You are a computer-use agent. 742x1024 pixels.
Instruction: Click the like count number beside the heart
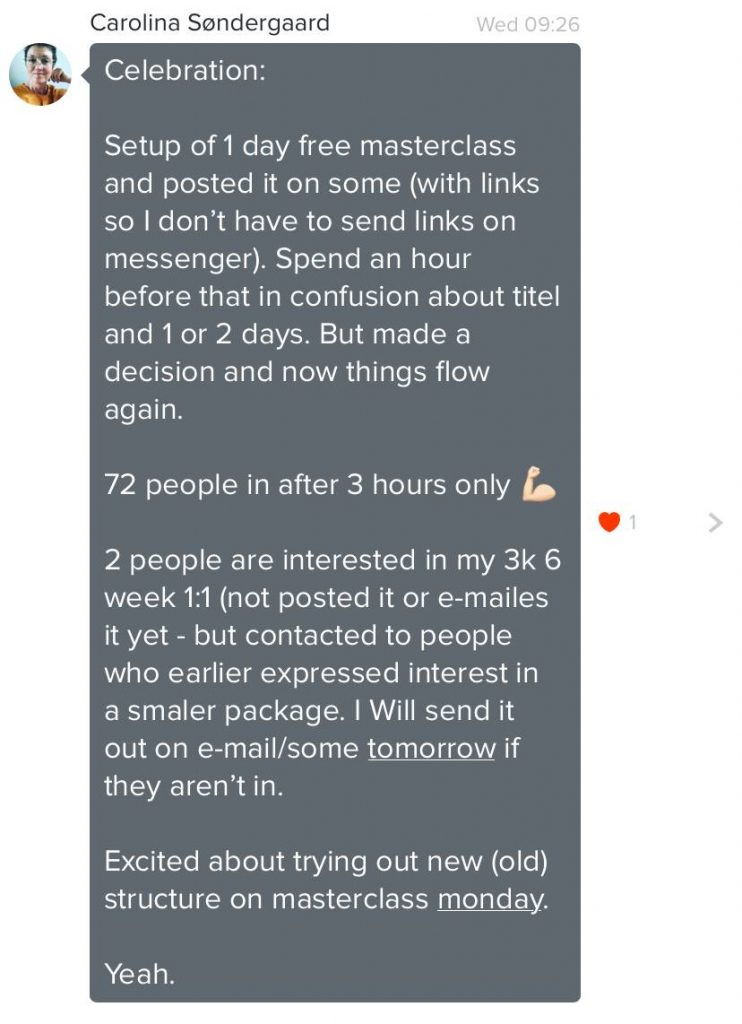(633, 522)
